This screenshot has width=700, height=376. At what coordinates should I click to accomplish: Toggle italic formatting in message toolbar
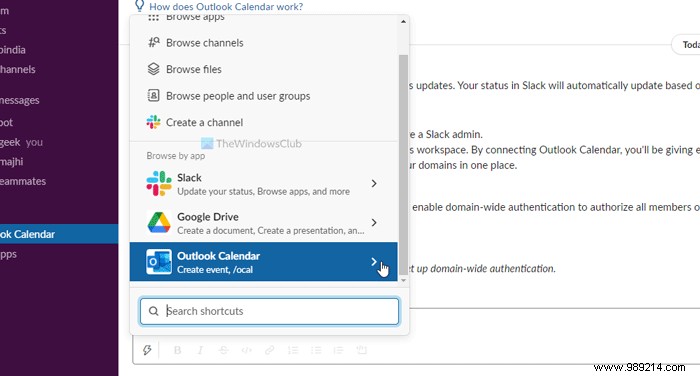tap(200, 350)
